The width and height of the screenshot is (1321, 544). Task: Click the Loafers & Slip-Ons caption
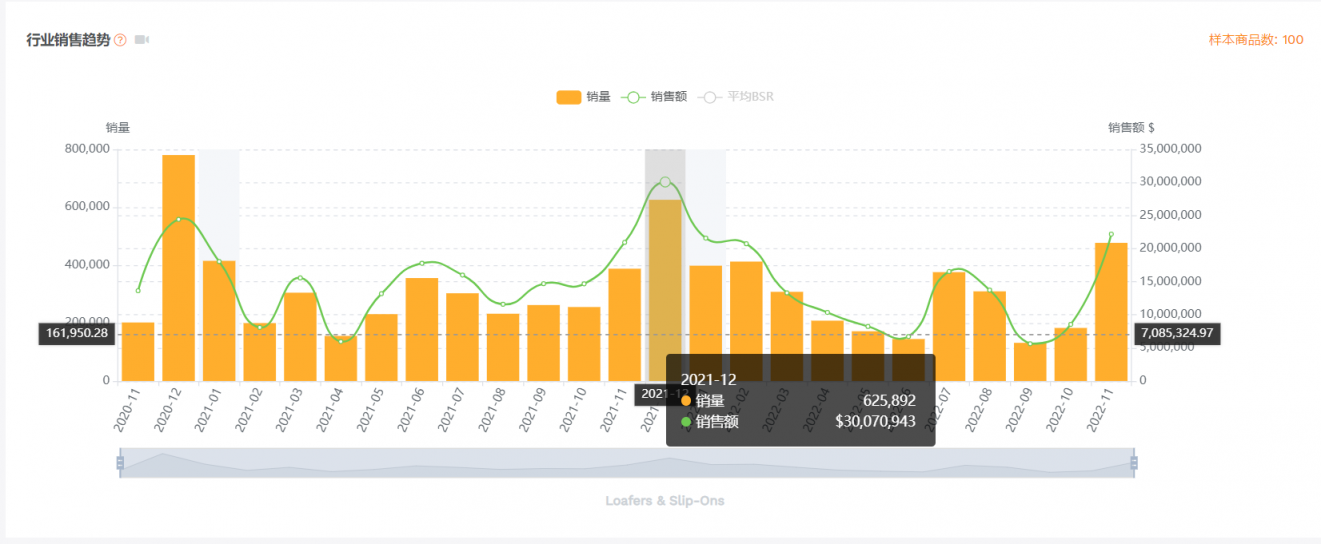pos(665,500)
